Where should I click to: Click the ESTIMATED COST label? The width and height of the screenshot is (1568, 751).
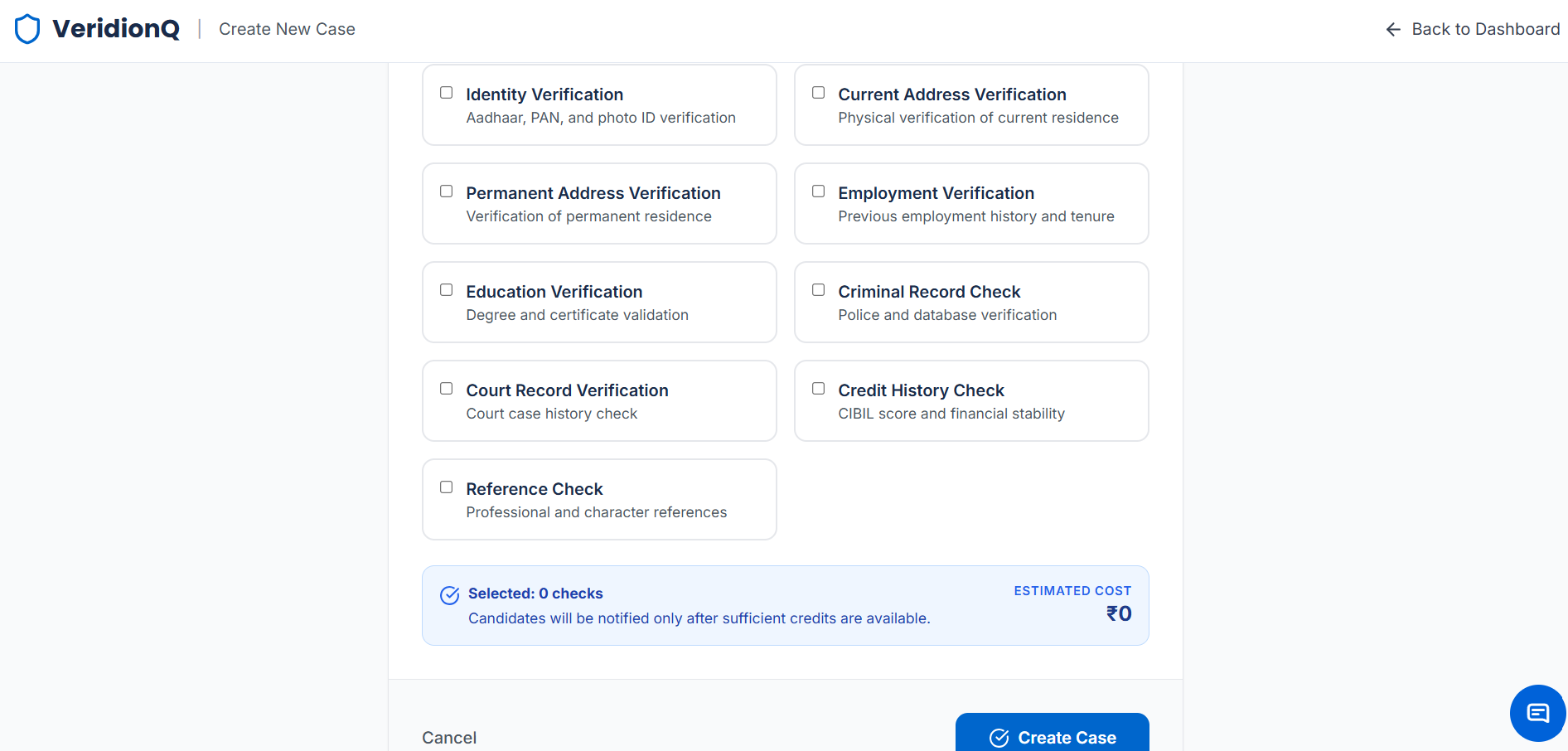1072,591
